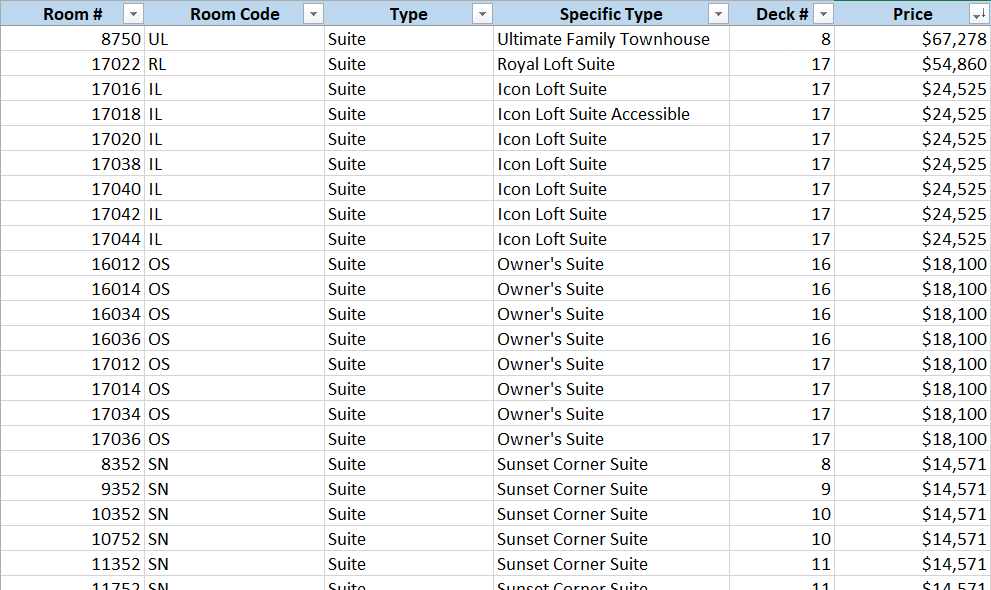Click Icon Loft Suite in row 17016
The image size is (991, 590).
[611, 89]
